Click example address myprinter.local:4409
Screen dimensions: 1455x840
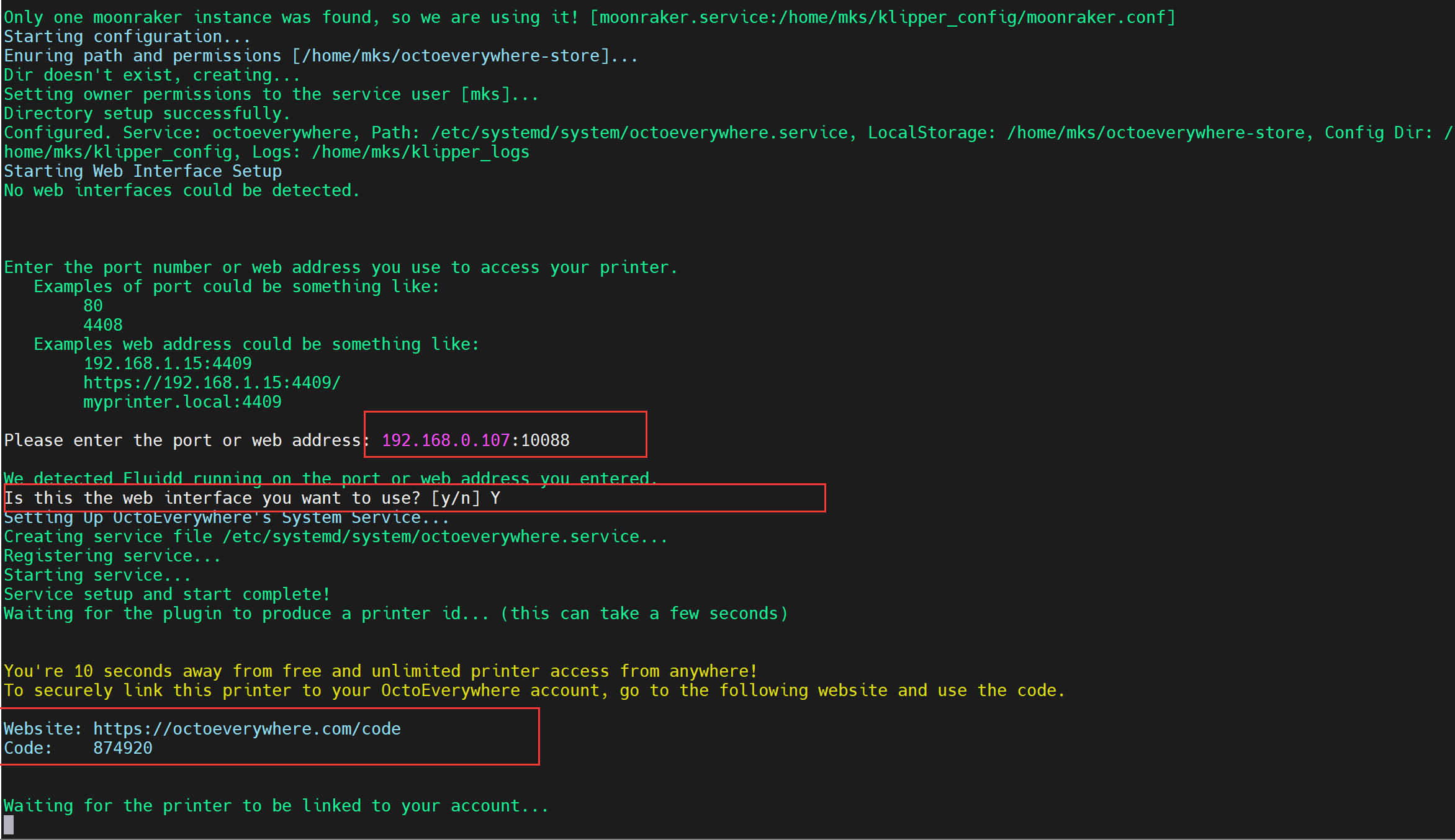point(182,402)
